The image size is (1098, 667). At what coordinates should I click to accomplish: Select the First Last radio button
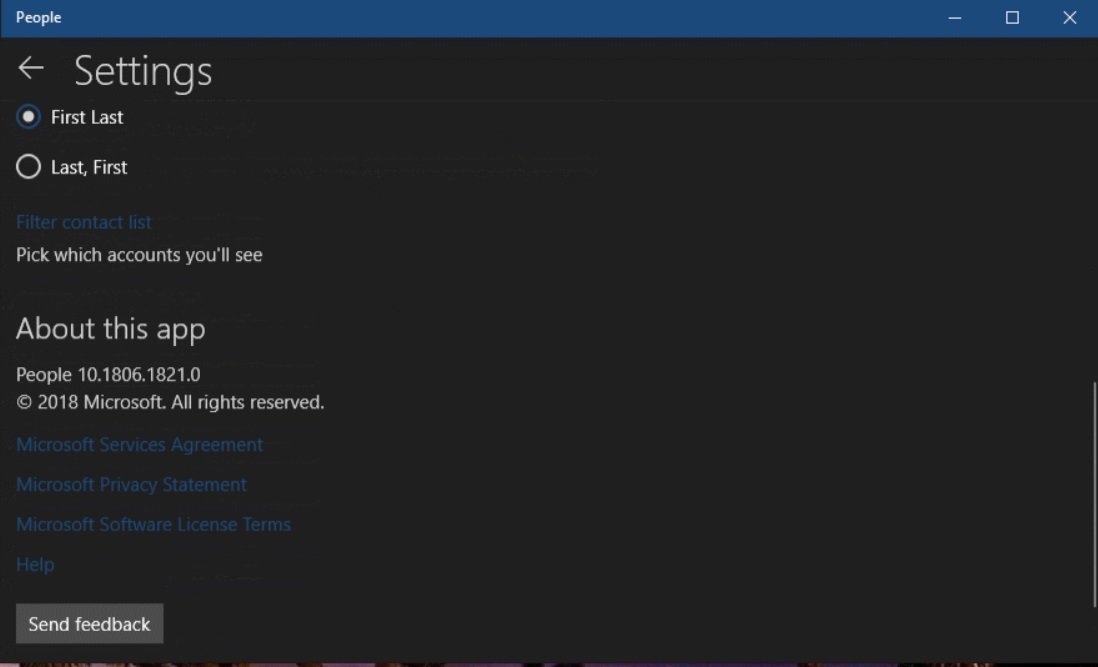29,117
